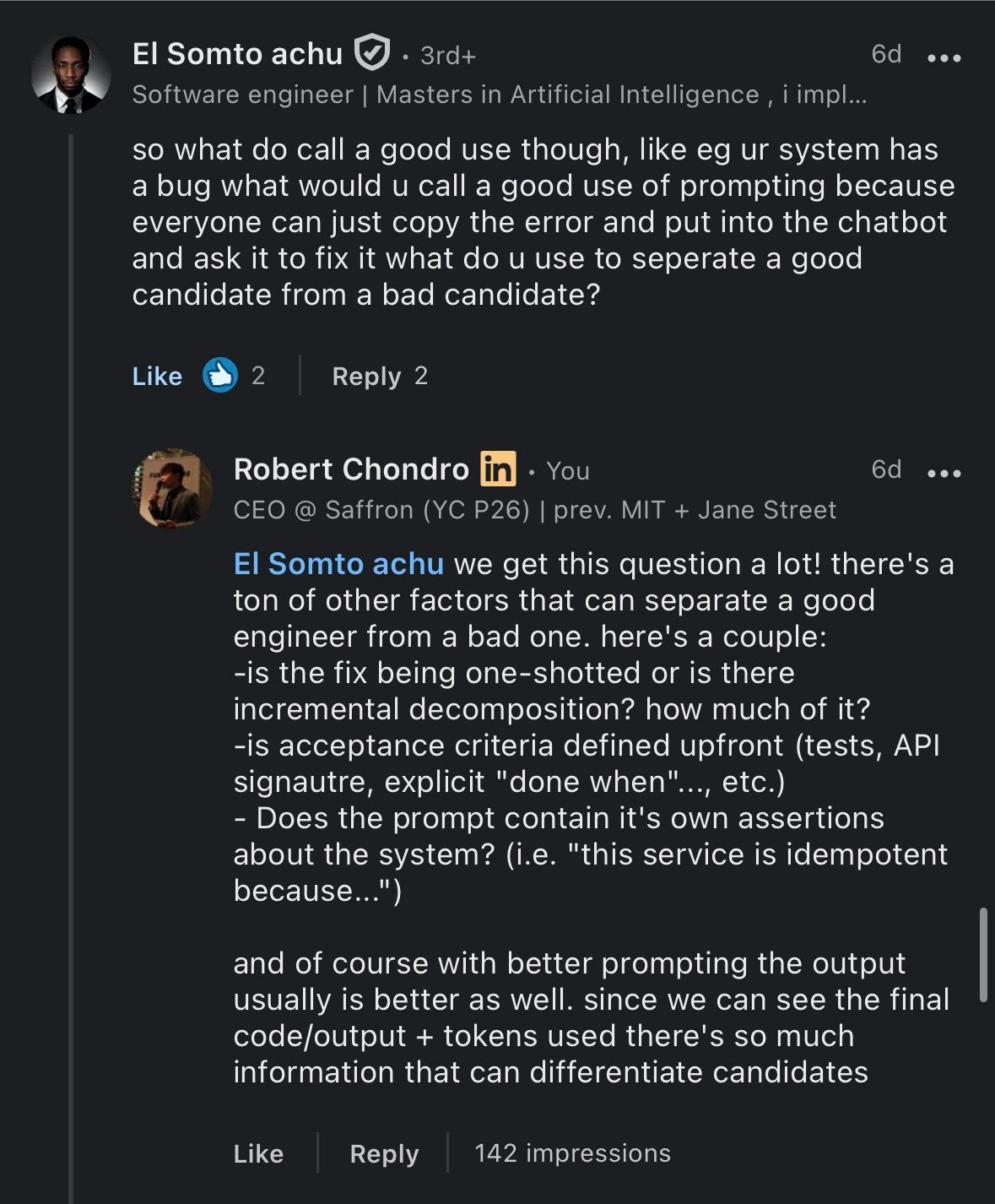Viewport: 995px width, 1204px height.
Task: Reply to El Somto achu's comment
Action: click(x=366, y=376)
